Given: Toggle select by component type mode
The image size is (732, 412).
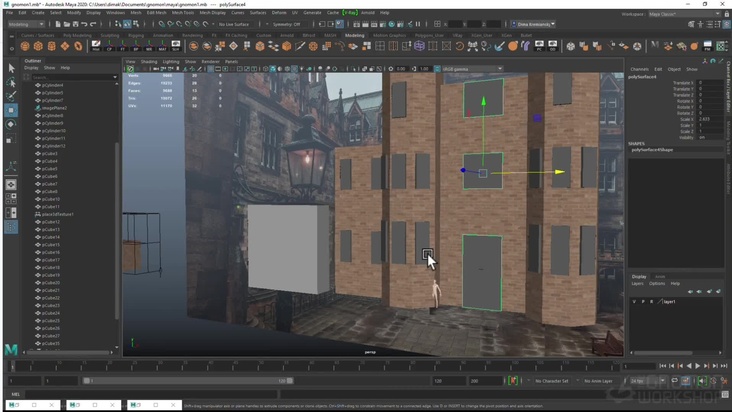Looking at the screenshot, I should click(136, 24).
